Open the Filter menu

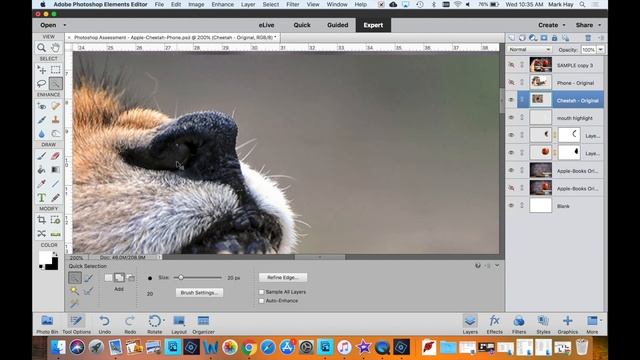click(x=293, y=4)
